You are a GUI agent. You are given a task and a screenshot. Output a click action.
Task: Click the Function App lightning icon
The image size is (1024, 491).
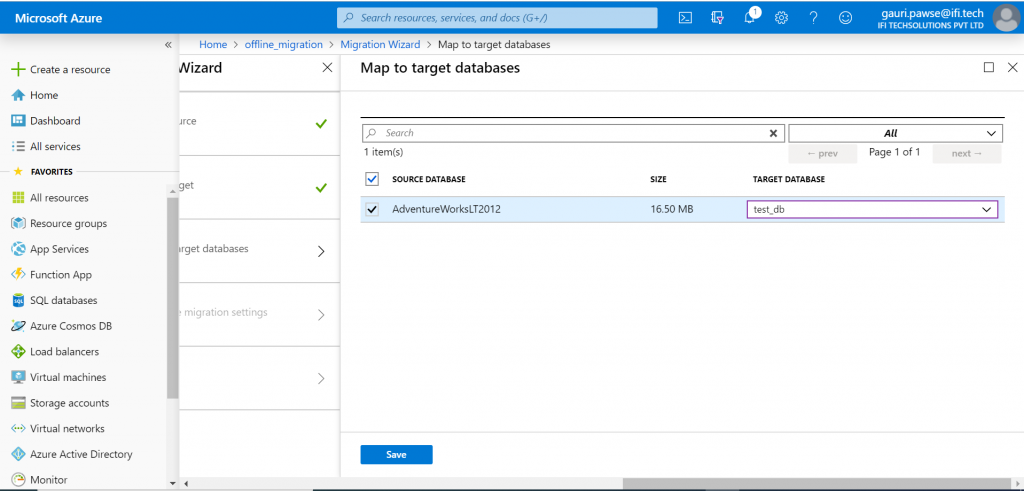pos(18,274)
